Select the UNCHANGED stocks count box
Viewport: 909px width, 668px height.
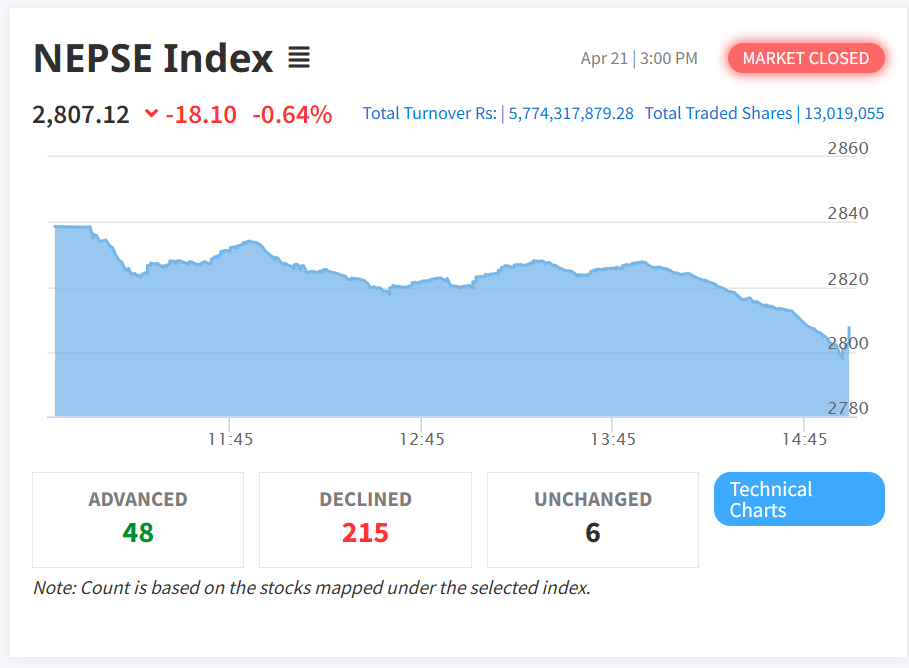pos(592,519)
